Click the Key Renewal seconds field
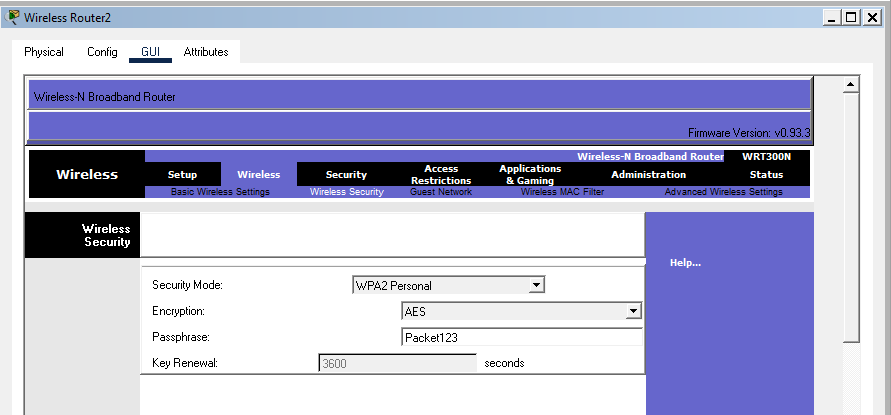891x415 pixels. (x=397, y=363)
